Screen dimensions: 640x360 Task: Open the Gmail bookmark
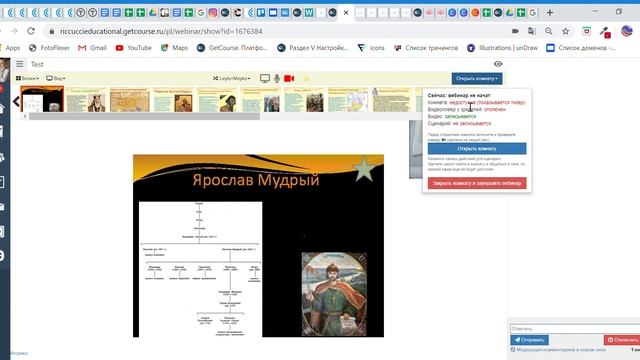(x=92, y=48)
